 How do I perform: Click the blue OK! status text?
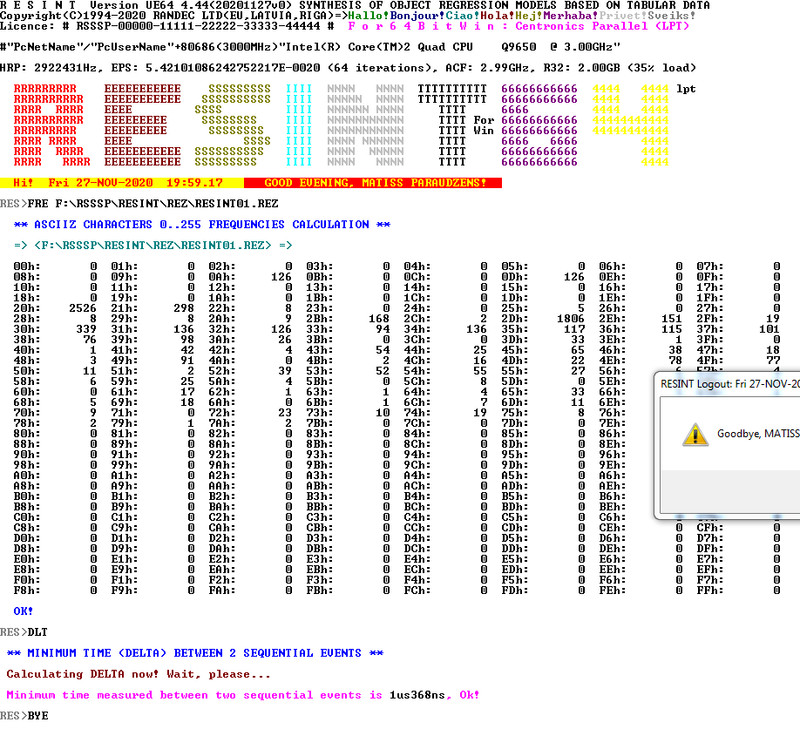pos(23,611)
